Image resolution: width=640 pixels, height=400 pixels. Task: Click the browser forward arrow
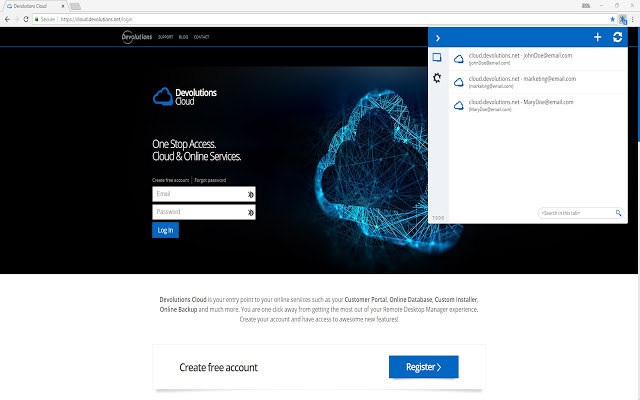pos(17,19)
